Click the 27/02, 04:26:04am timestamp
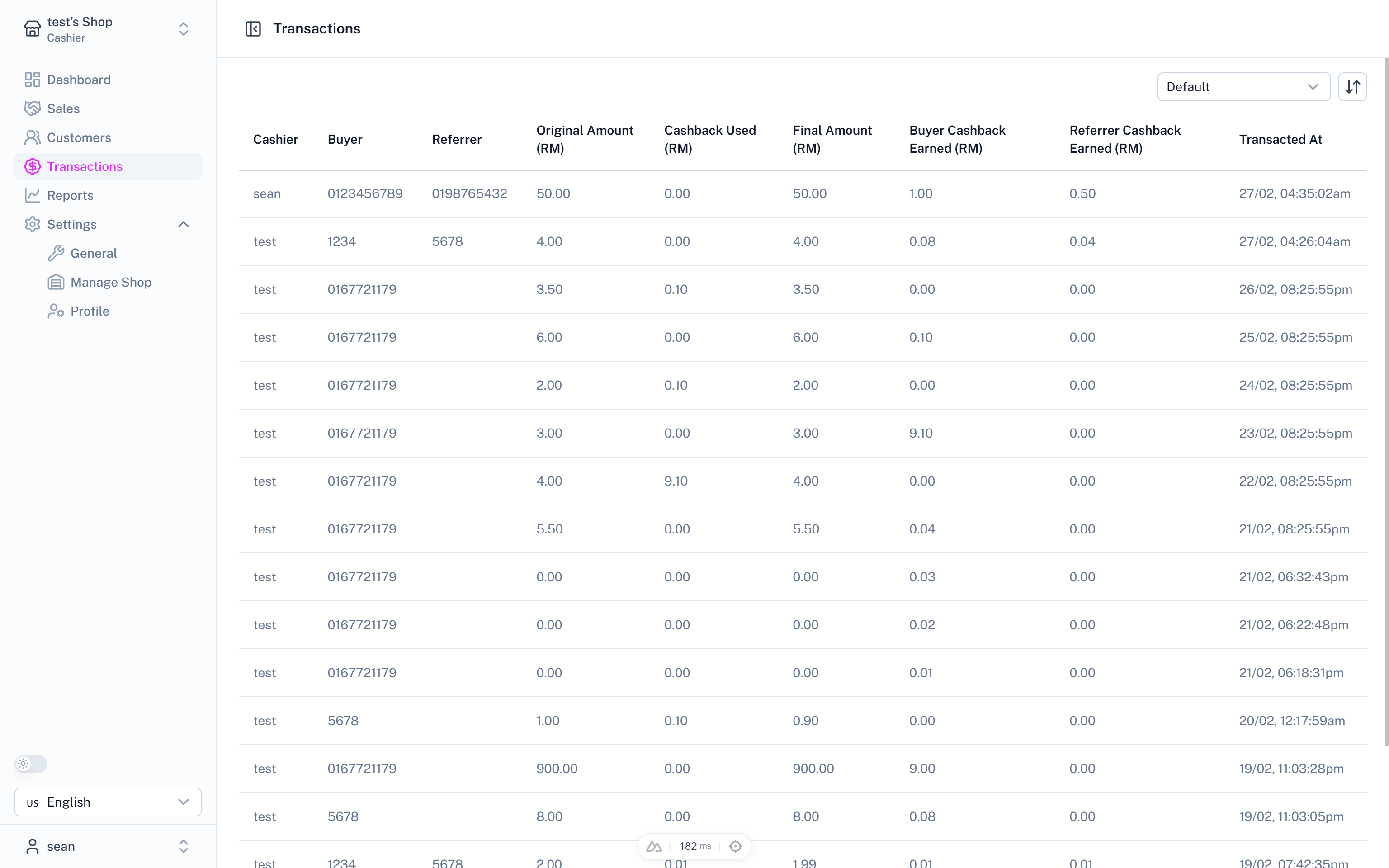The width and height of the screenshot is (1389, 868). pyautogui.click(x=1295, y=242)
